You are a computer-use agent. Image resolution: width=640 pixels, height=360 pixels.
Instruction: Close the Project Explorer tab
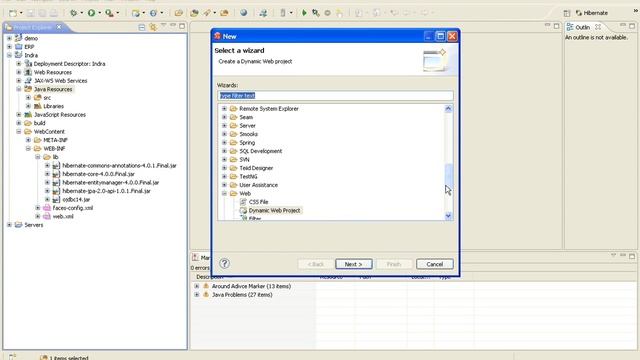[x=59, y=27]
